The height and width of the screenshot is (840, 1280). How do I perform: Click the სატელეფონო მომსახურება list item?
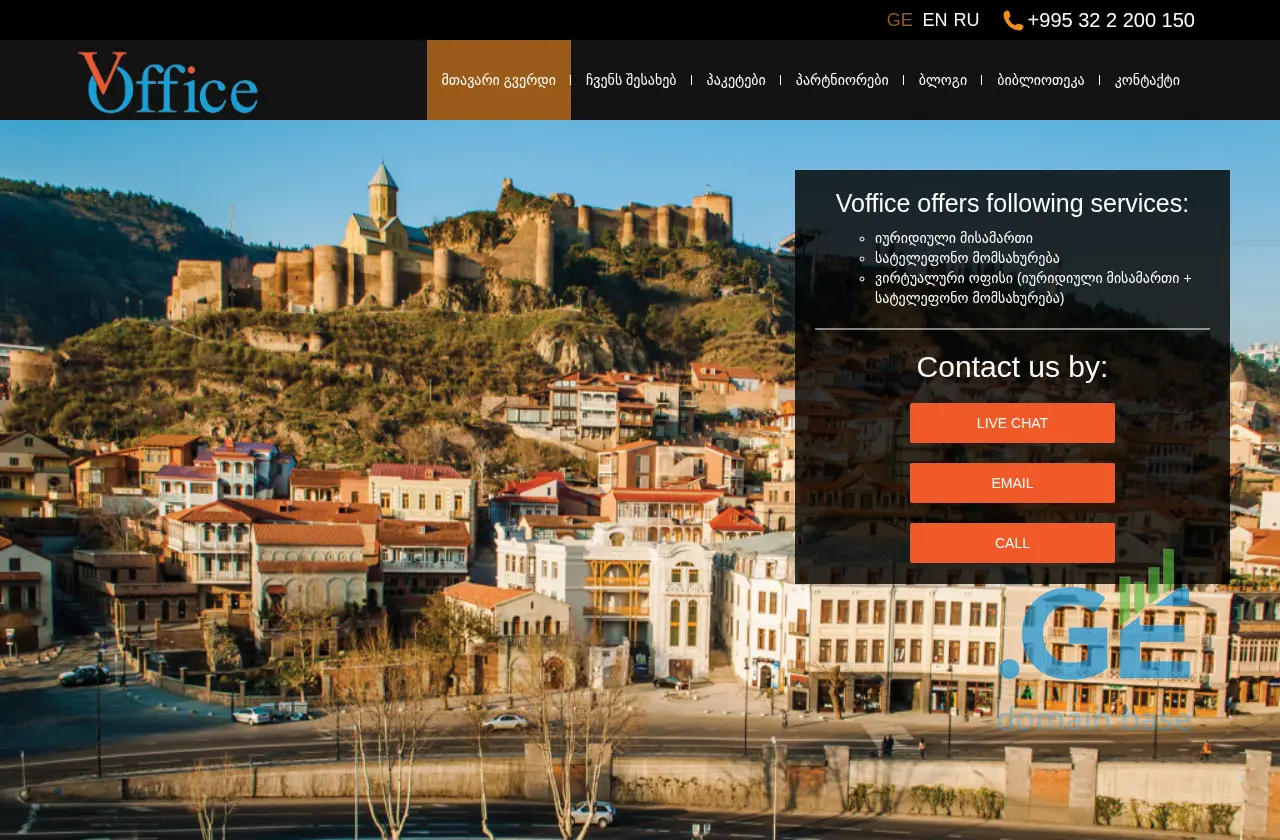pyautogui.click(x=967, y=258)
